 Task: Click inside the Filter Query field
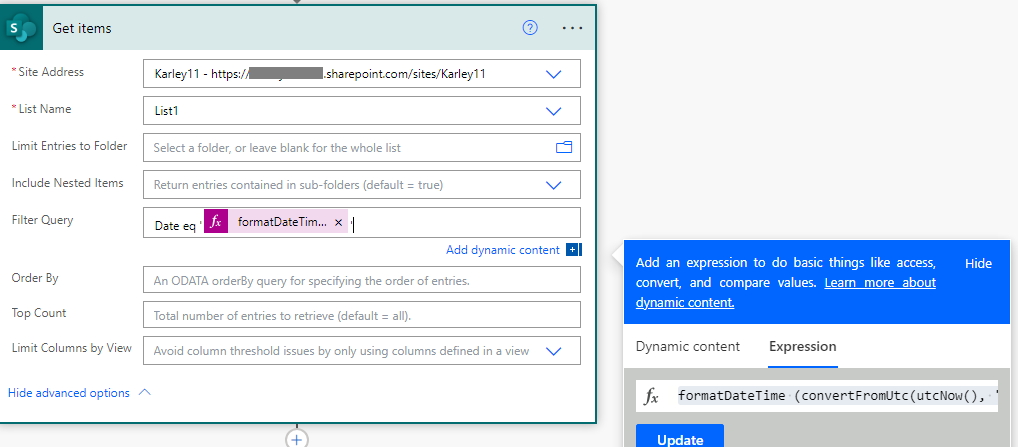click(362, 223)
